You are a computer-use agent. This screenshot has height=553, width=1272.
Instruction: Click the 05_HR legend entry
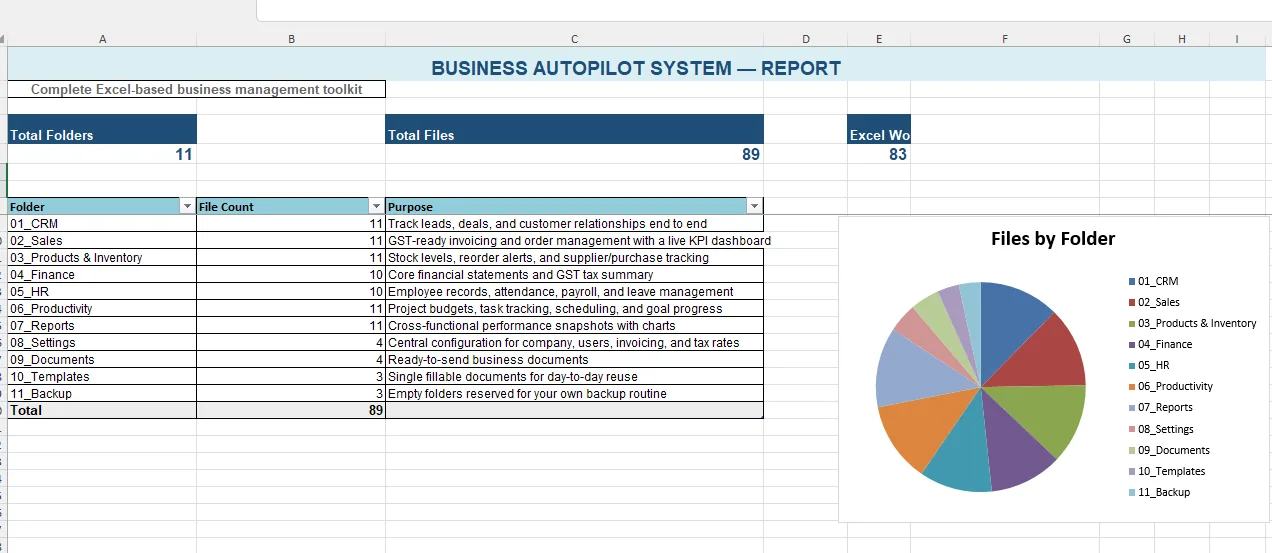point(1149,365)
